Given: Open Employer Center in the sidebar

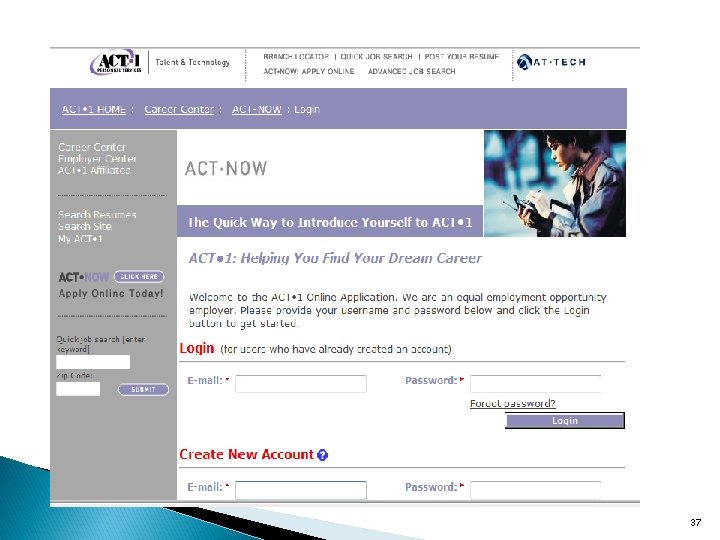Looking at the screenshot, I should pos(97,158).
